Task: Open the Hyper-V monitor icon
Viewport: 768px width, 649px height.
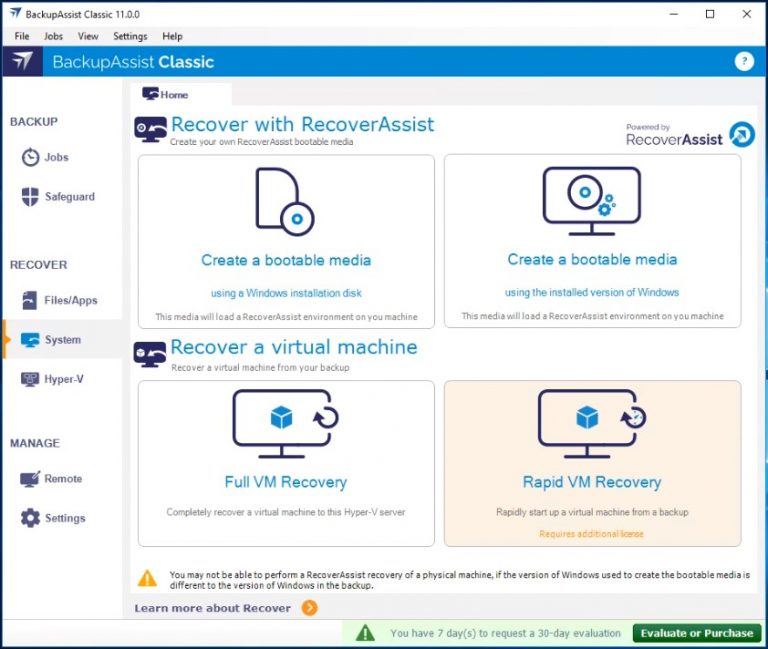Action: (30, 379)
